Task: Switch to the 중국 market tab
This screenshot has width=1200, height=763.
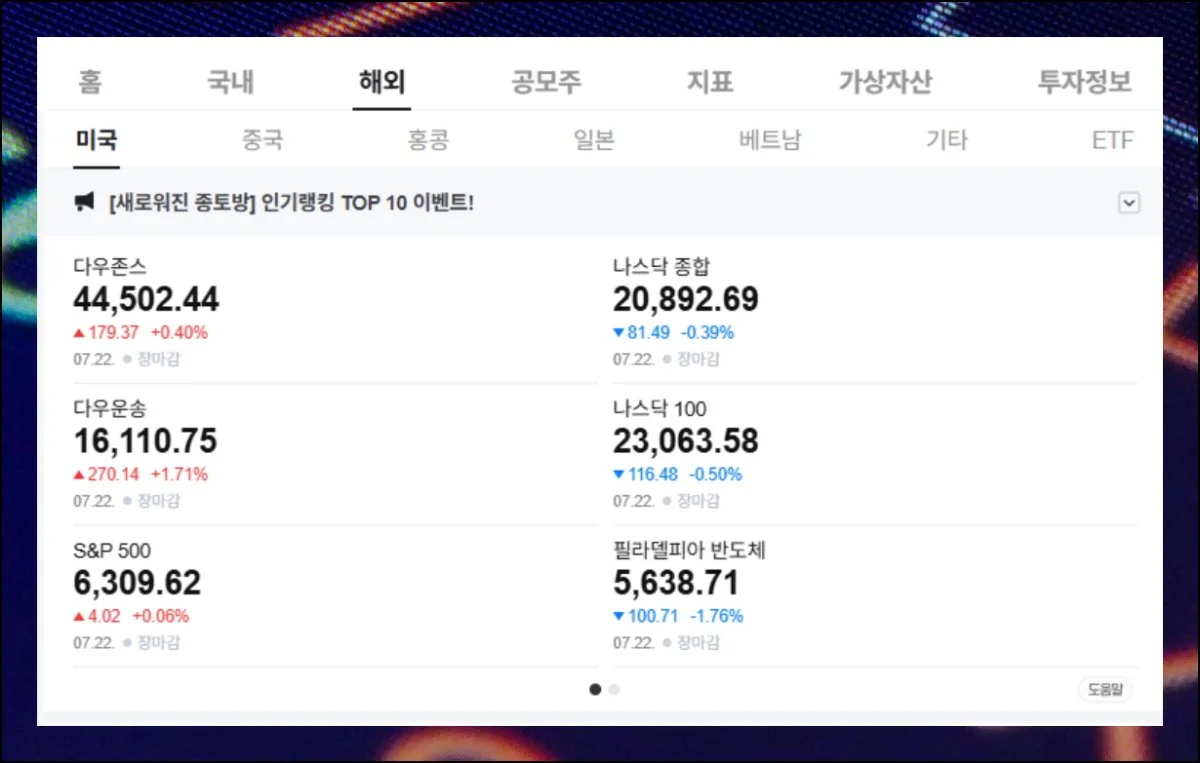Action: click(x=263, y=140)
